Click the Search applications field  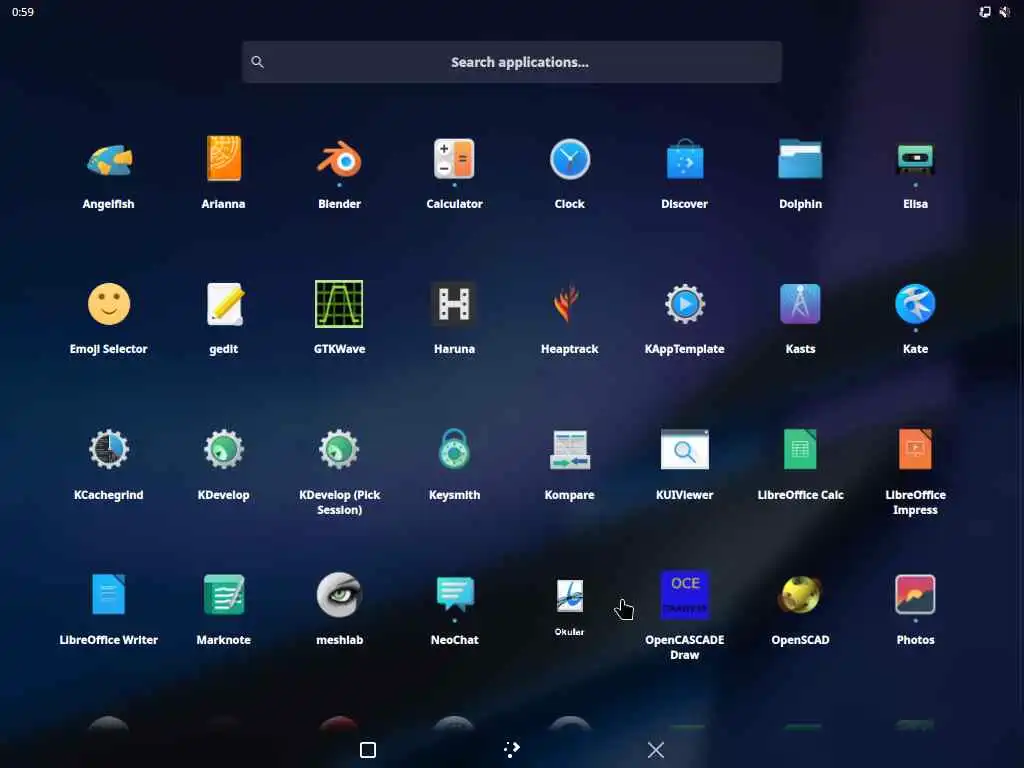pos(512,62)
